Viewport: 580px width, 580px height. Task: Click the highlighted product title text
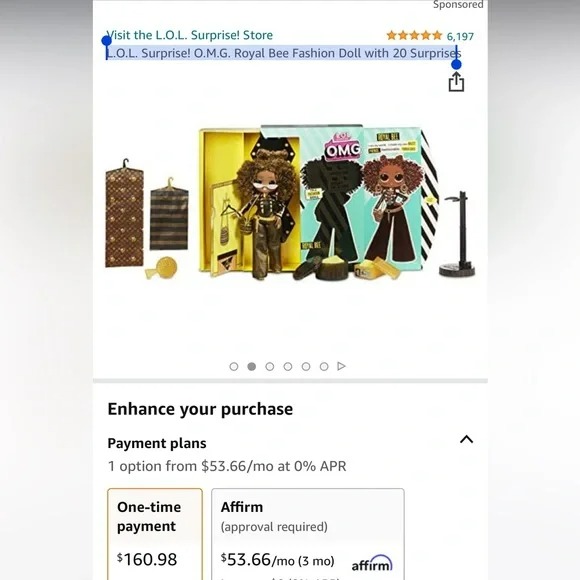(x=284, y=53)
